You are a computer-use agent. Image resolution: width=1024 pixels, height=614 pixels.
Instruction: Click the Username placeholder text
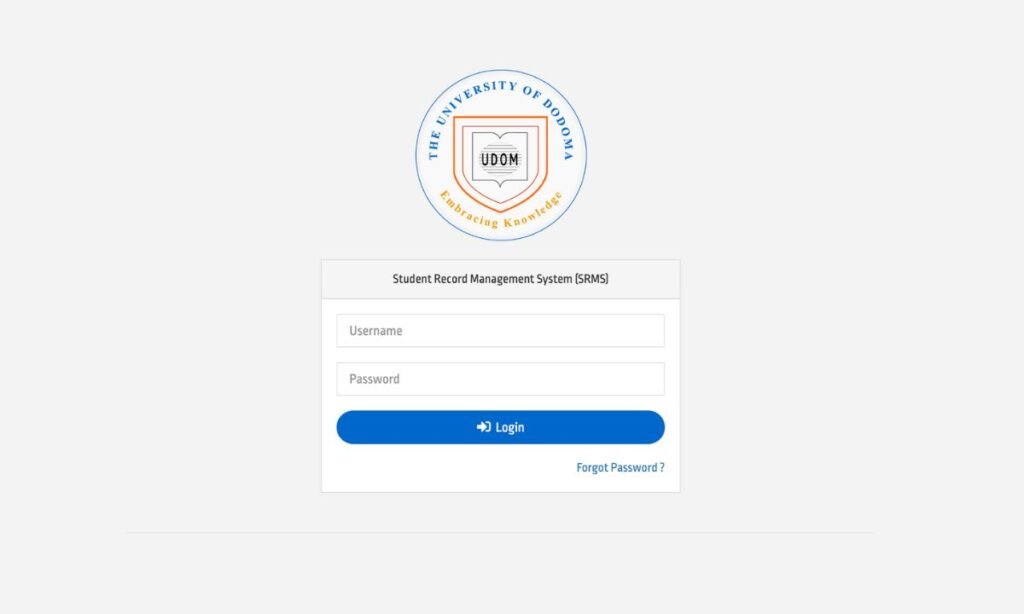(376, 331)
